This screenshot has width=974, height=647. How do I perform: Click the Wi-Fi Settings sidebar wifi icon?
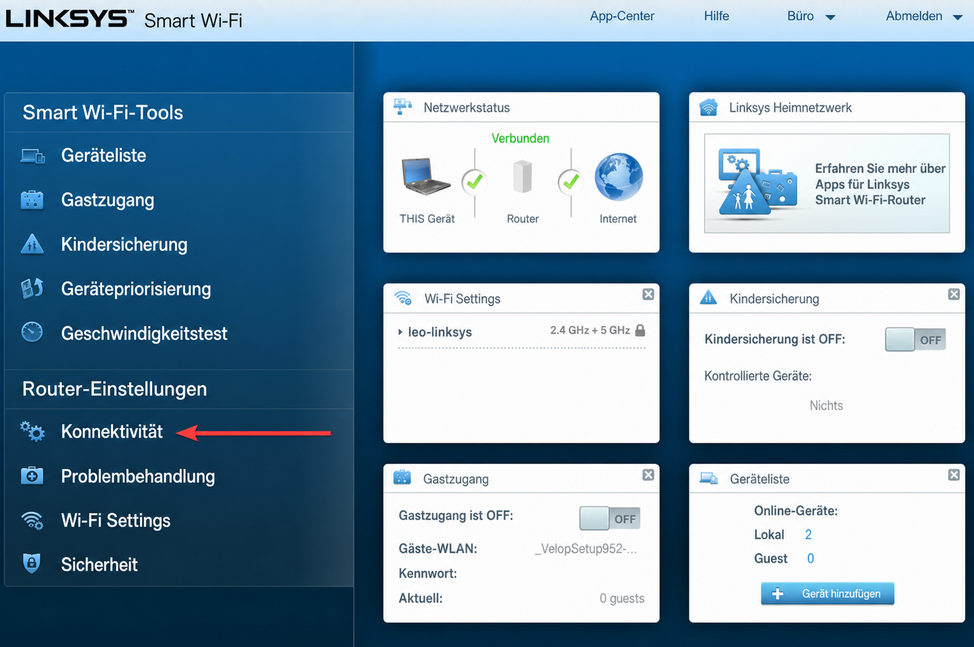pyautogui.click(x=32, y=520)
